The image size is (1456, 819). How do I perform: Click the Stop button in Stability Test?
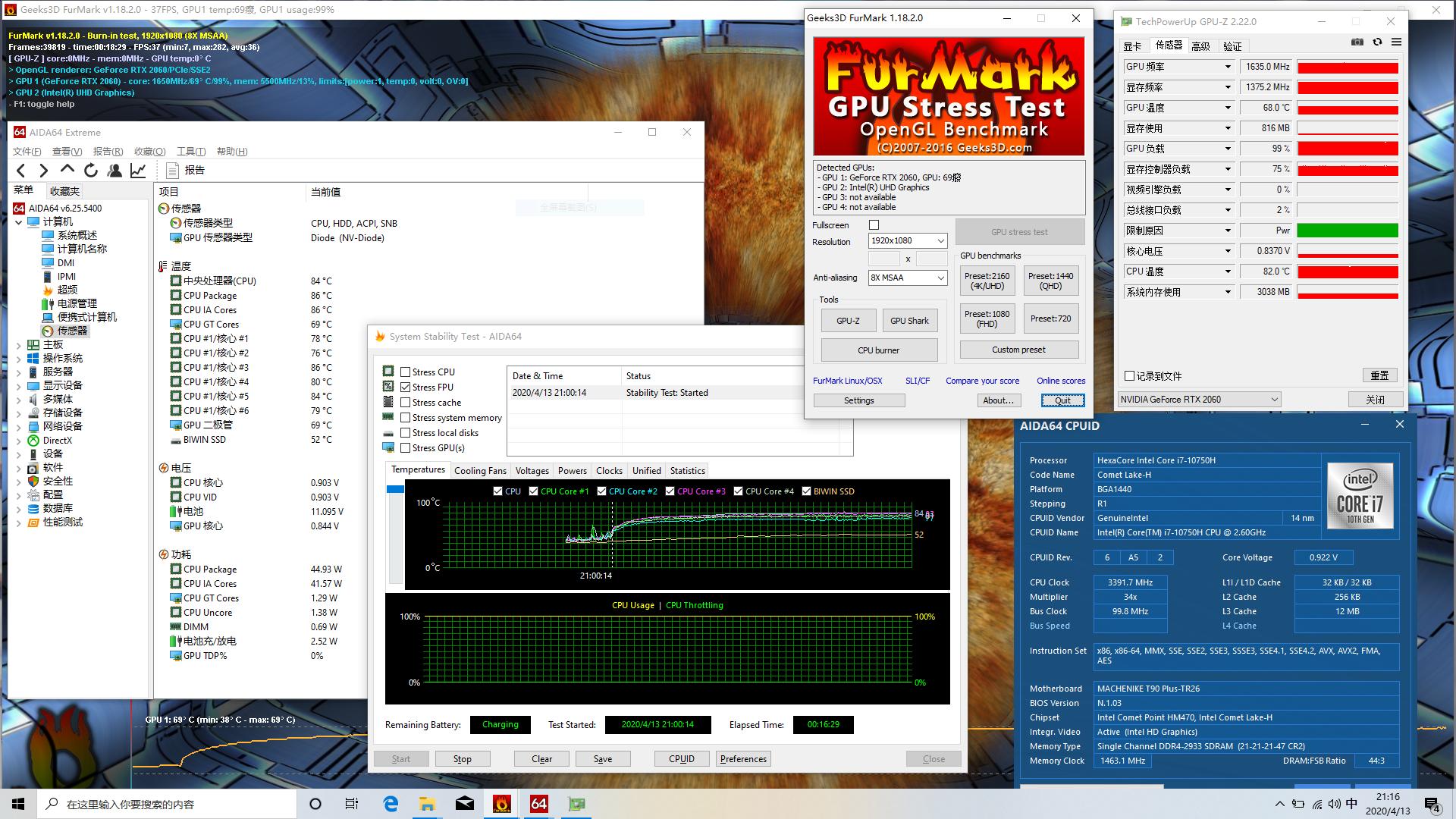pyautogui.click(x=462, y=759)
